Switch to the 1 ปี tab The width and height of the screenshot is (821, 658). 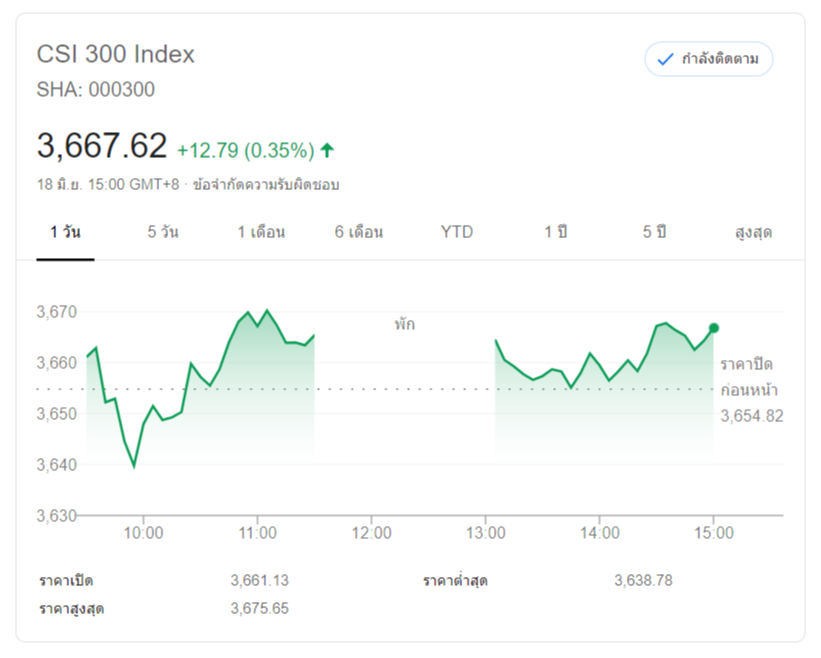point(555,232)
